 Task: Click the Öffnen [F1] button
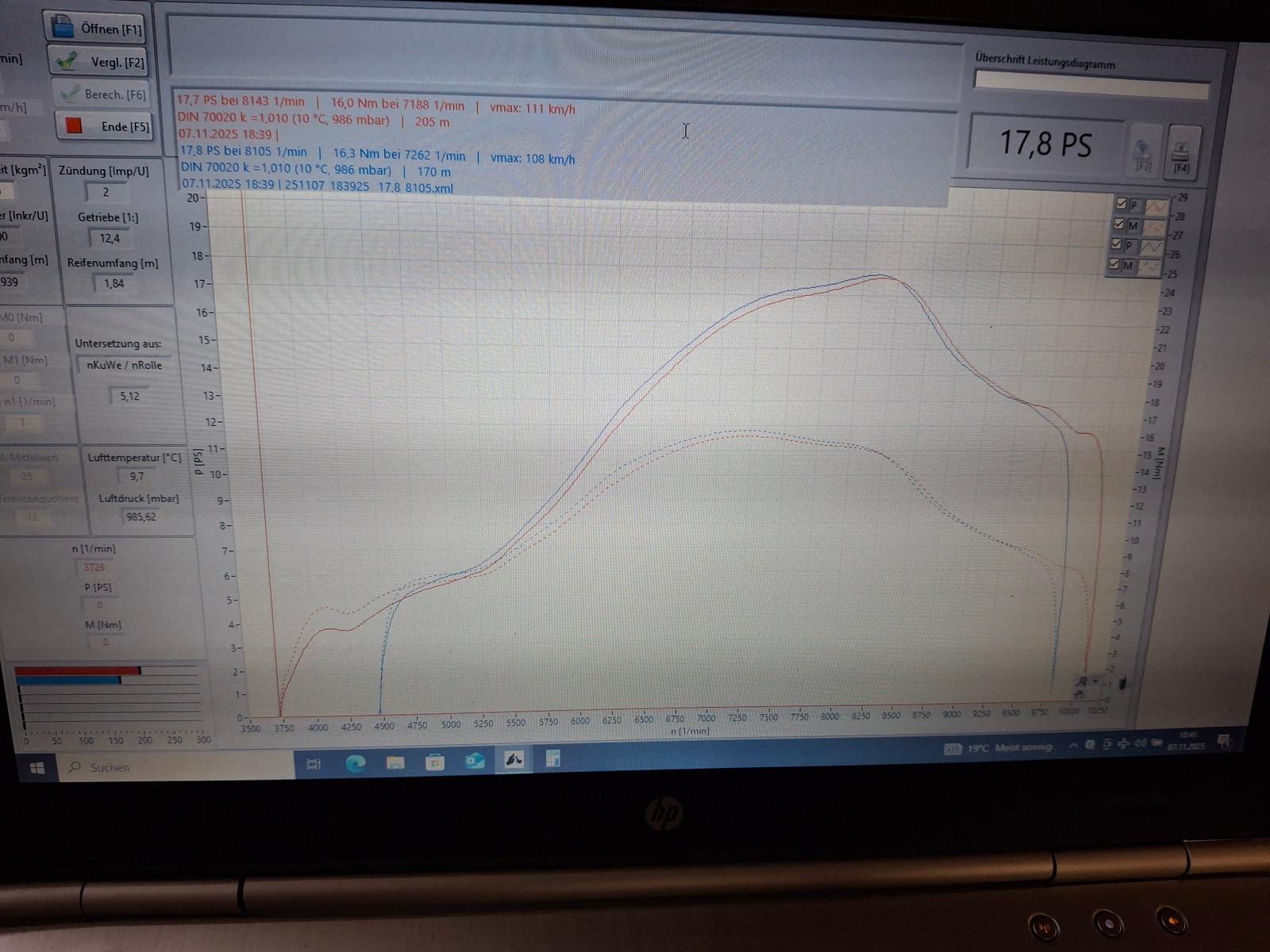coord(95,29)
